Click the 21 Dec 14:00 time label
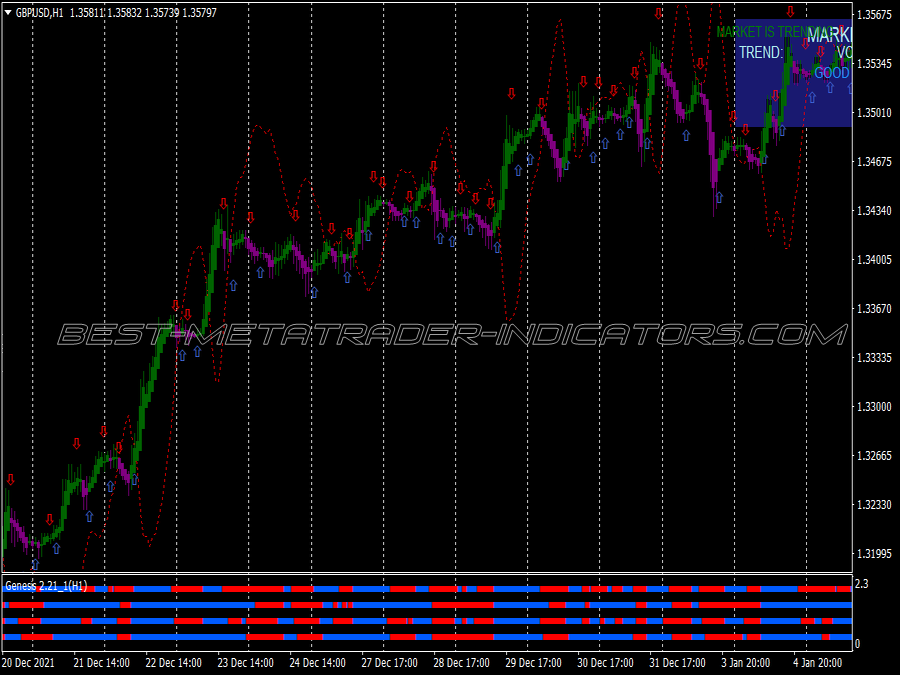This screenshot has height=675, width=900. point(102,663)
